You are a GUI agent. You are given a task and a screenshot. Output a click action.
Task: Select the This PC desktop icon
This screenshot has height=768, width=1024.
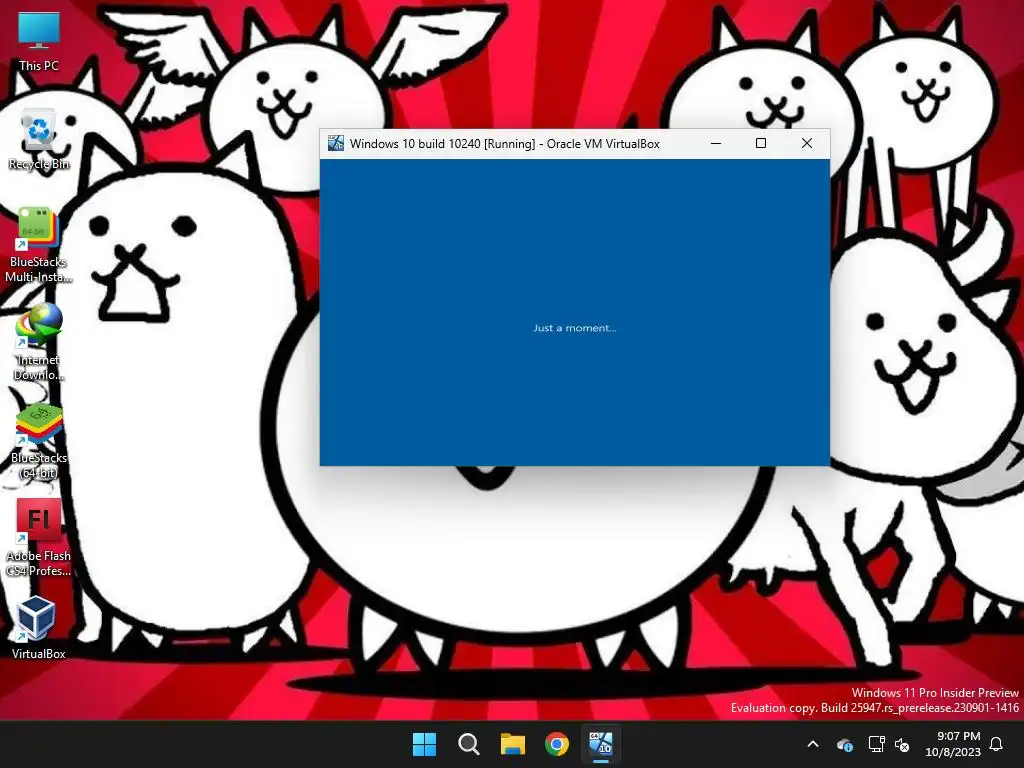(x=39, y=40)
